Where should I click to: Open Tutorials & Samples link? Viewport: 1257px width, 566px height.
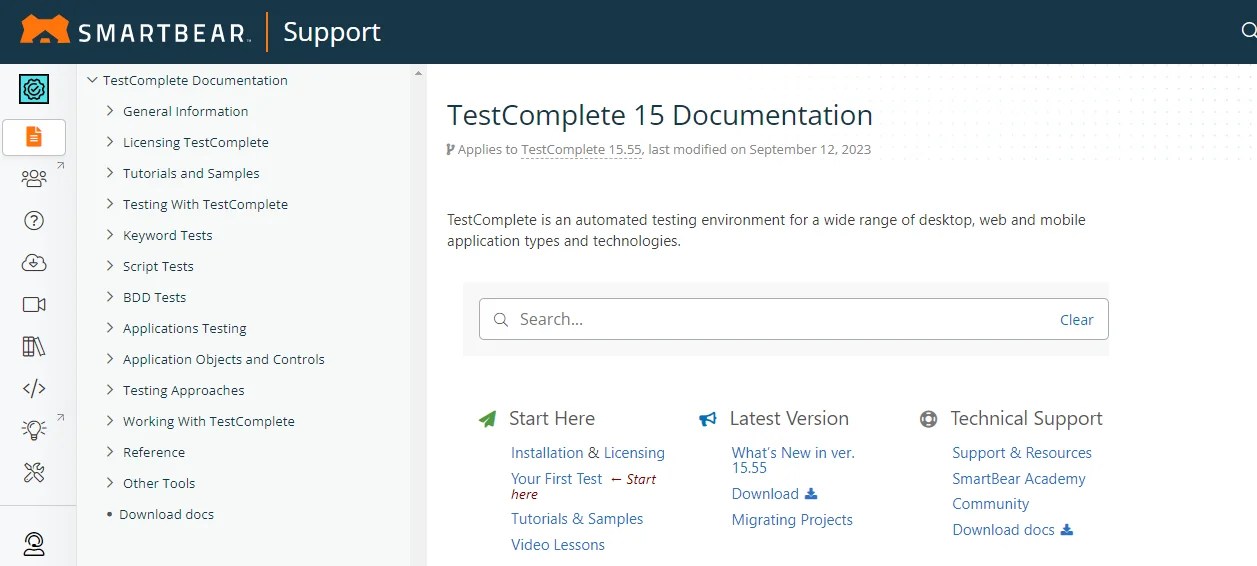click(x=577, y=519)
